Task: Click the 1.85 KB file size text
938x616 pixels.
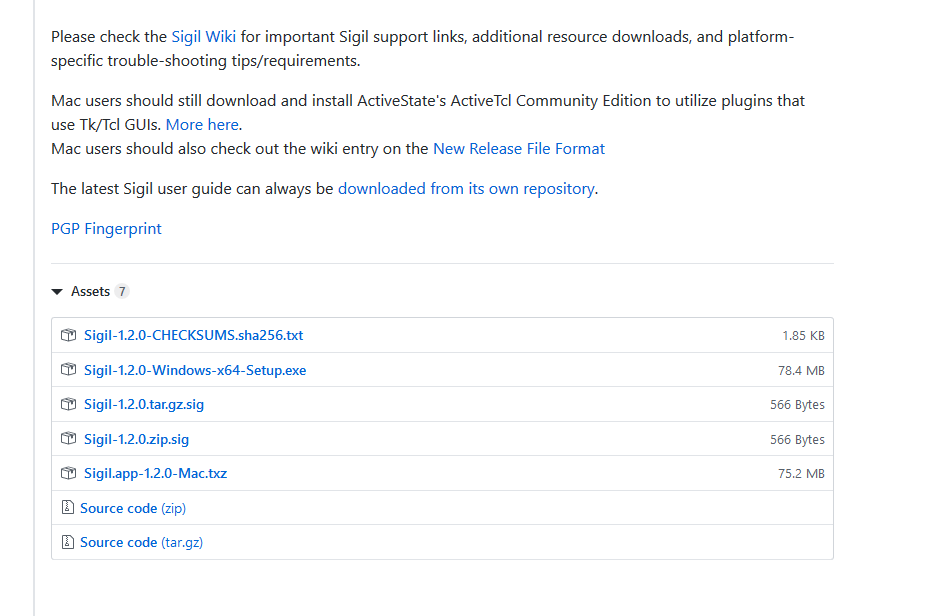Action: point(803,336)
